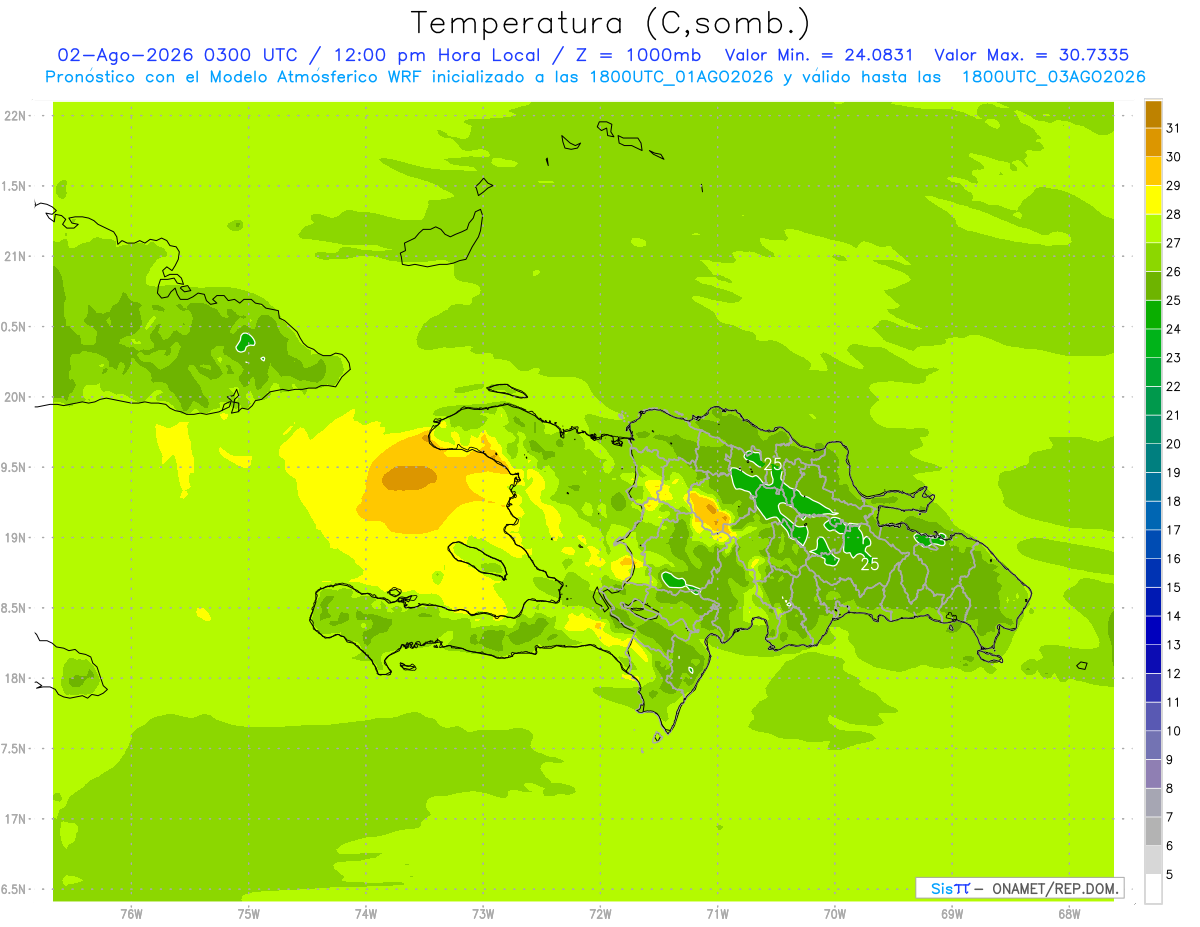Pick the yellow swatch between 28 and 29
Viewport: 1200px width, 927px height.
pyautogui.click(x=1153, y=200)
